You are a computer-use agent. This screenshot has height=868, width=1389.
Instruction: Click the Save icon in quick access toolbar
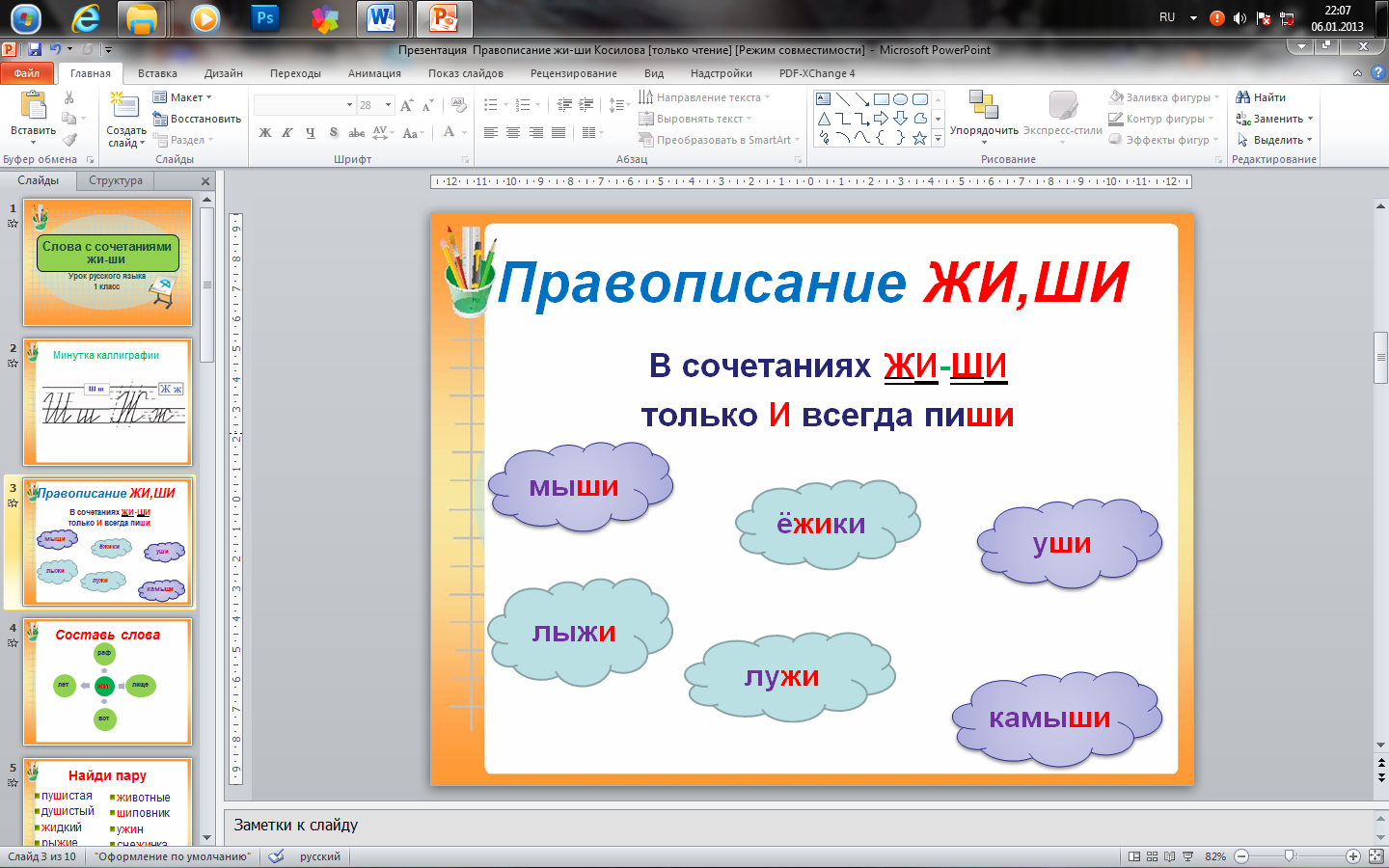point(35,49)
